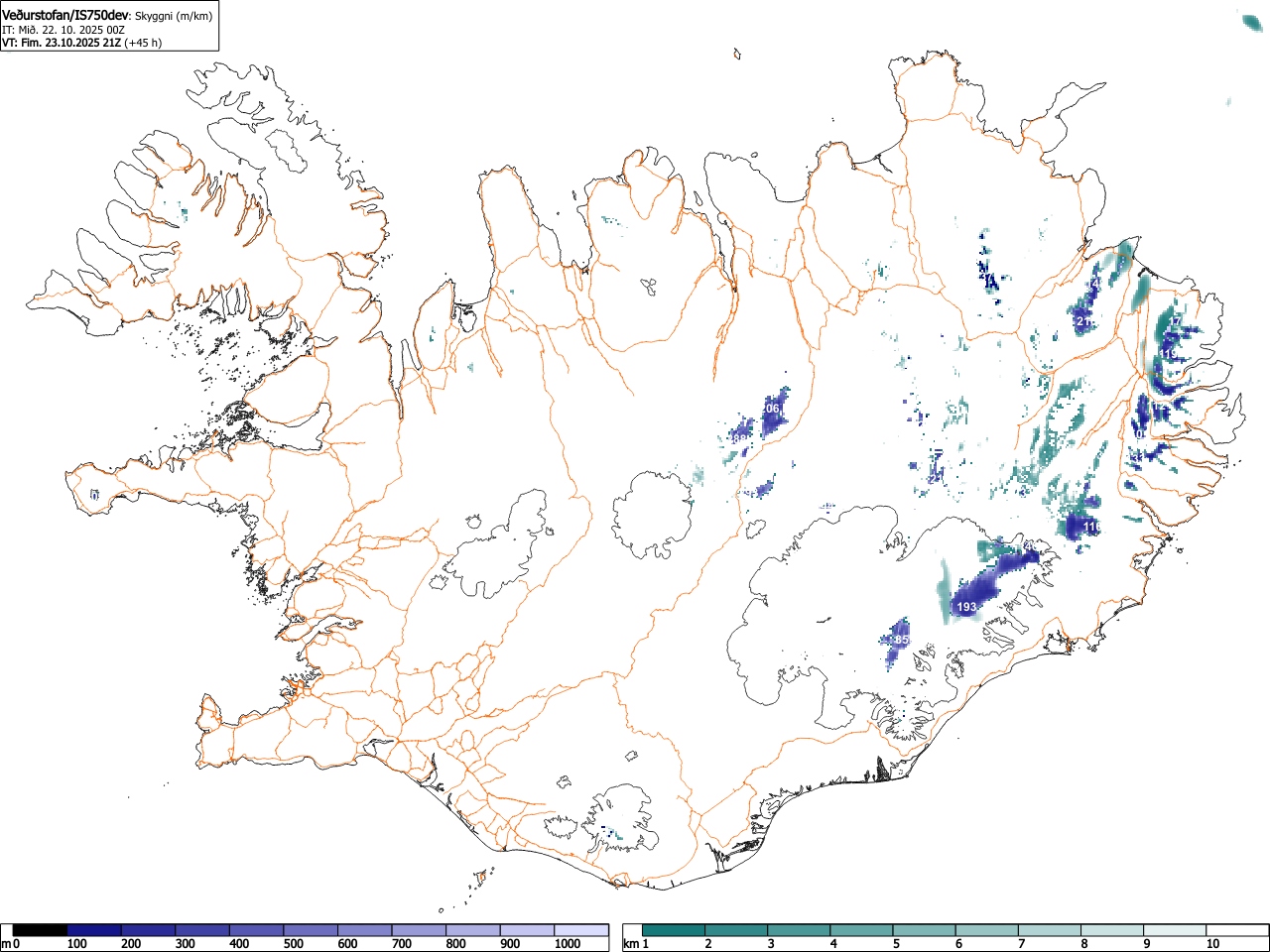
Task: Click the 'km' unit label of the right legend
Action: pyautogui.click(x=631, y=944)
